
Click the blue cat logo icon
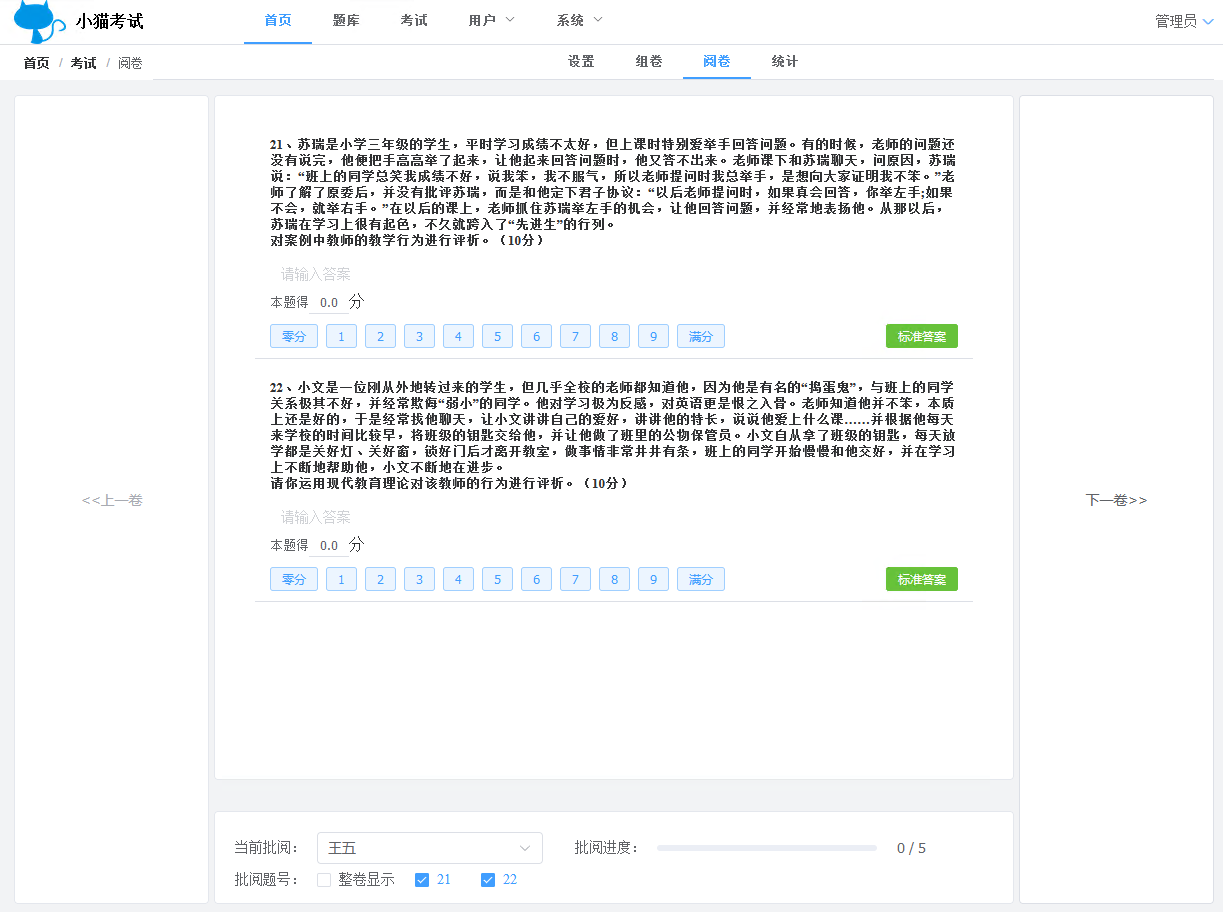coord(40,22)
